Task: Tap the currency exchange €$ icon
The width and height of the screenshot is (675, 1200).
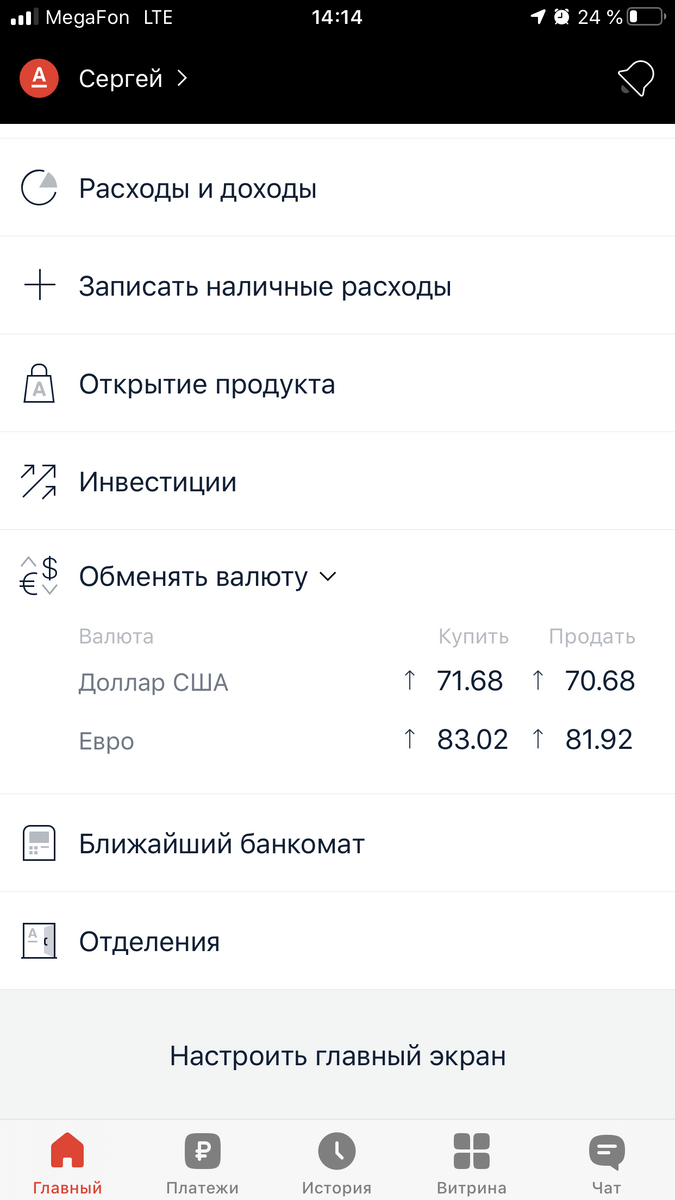Action: pyautogui.click(x=37, y=576)
